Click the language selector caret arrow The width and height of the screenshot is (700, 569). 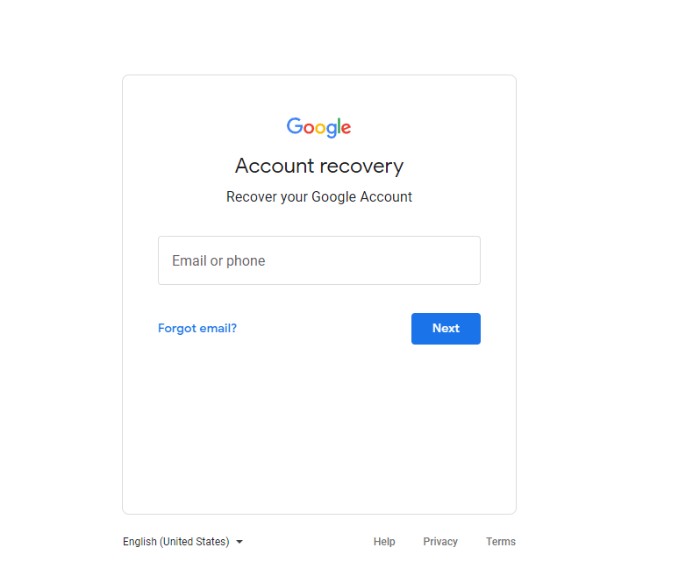pyautogui.click(x=239, y=542)
